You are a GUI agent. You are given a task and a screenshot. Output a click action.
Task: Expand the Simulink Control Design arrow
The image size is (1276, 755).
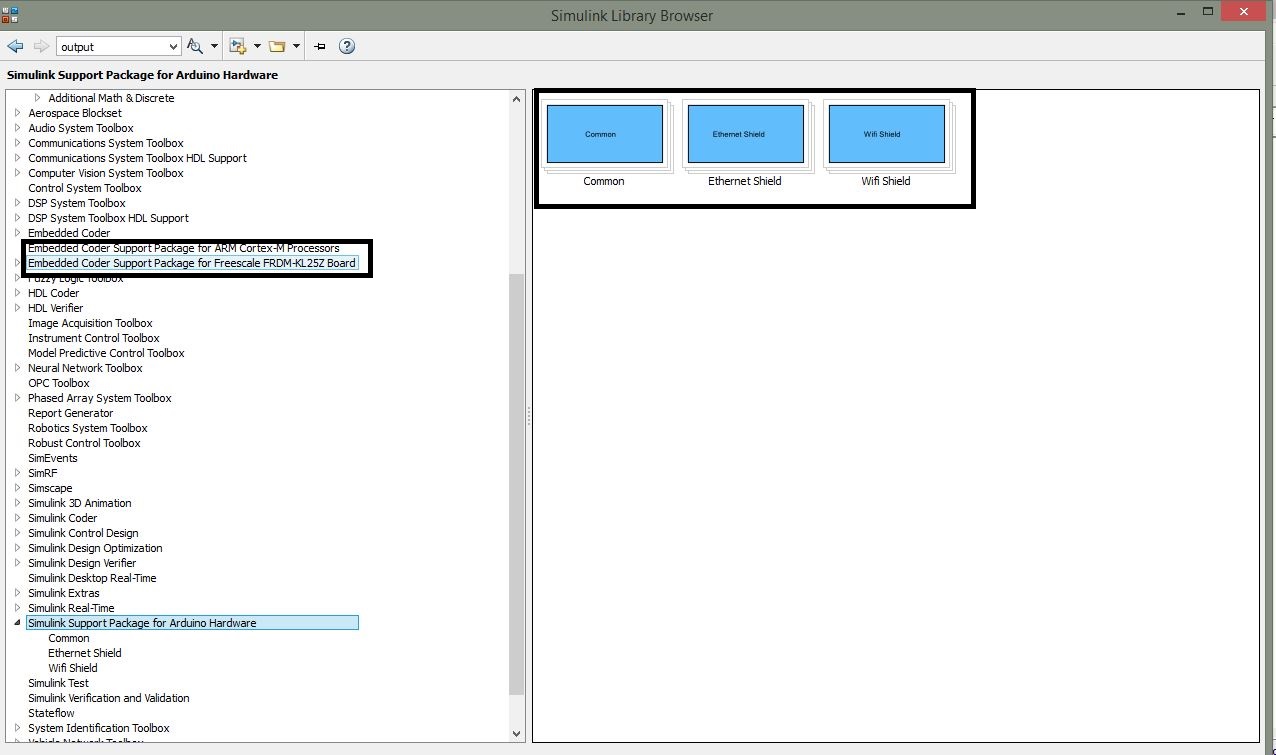tap(18, 533)
